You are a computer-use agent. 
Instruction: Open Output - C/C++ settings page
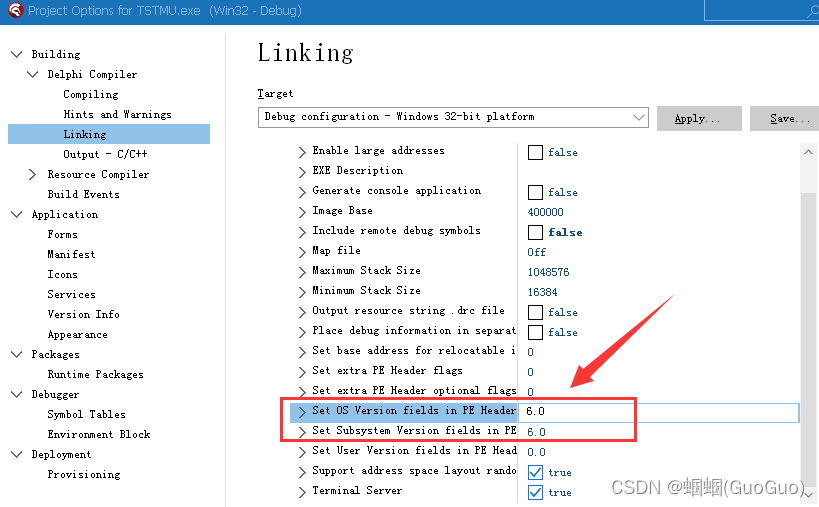[106, 154]
